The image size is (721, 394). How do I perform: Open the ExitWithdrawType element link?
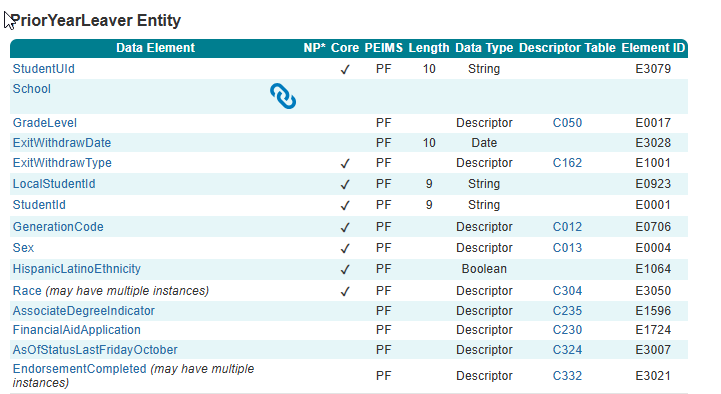pyautogui.click(x=62, y=163)
